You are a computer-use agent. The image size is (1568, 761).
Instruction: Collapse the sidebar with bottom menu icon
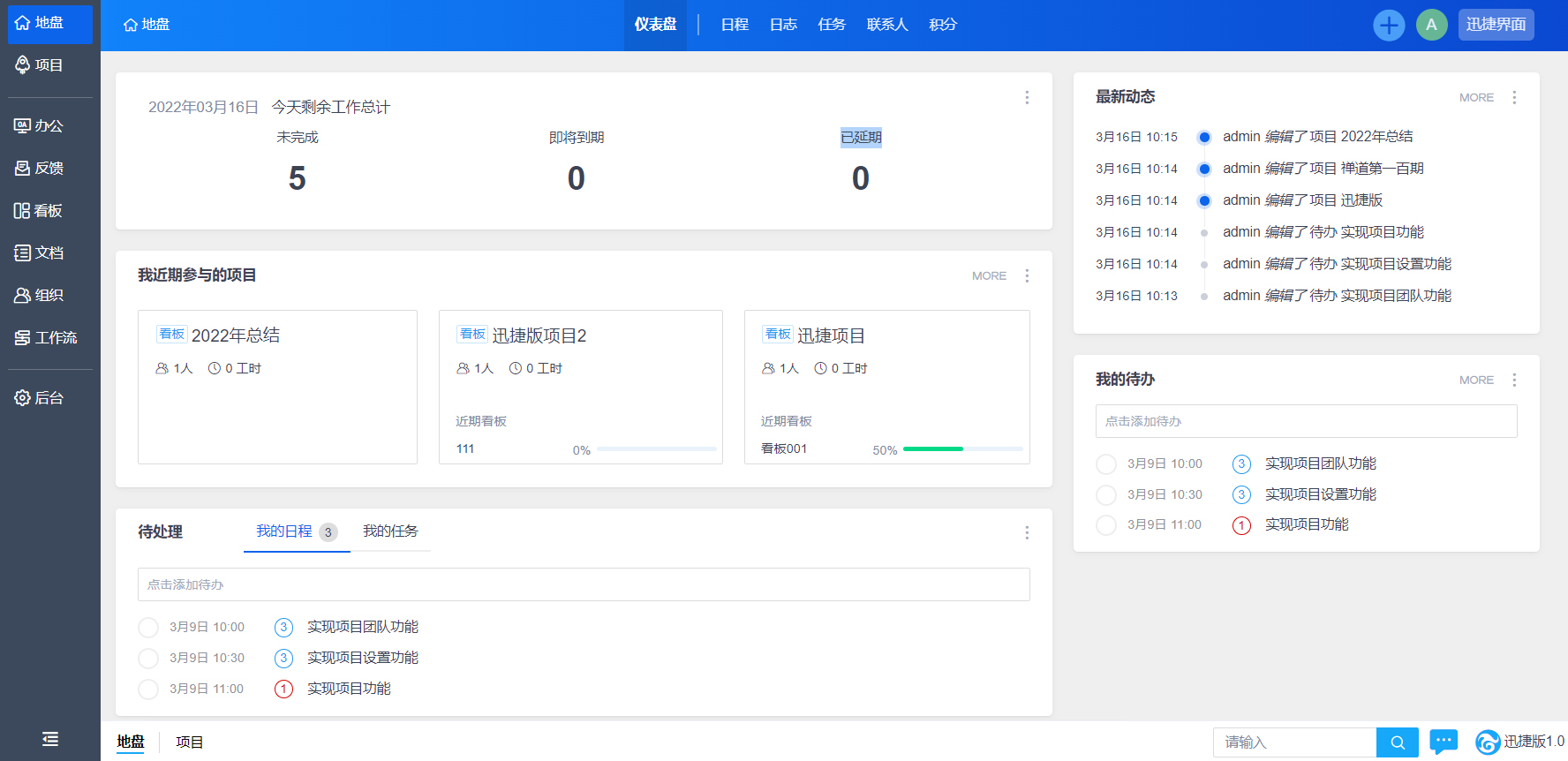[50, 739]
